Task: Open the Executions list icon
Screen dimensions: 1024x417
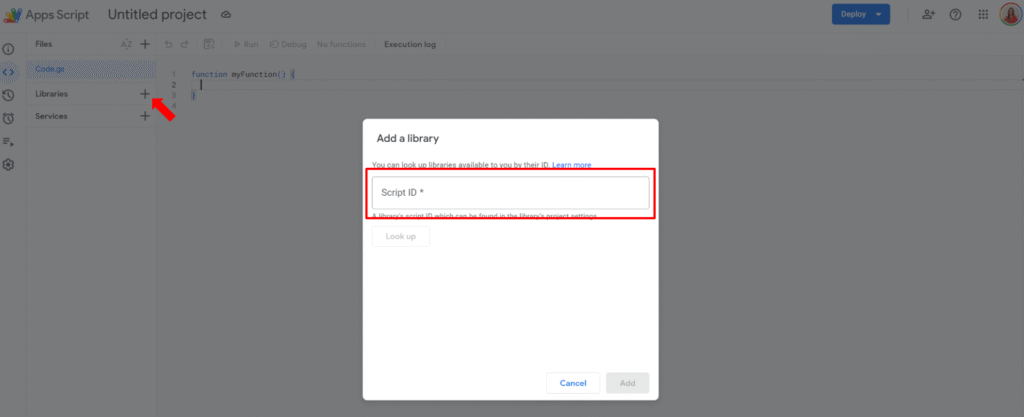Action: pyautogui.click(x=8, y=141)
